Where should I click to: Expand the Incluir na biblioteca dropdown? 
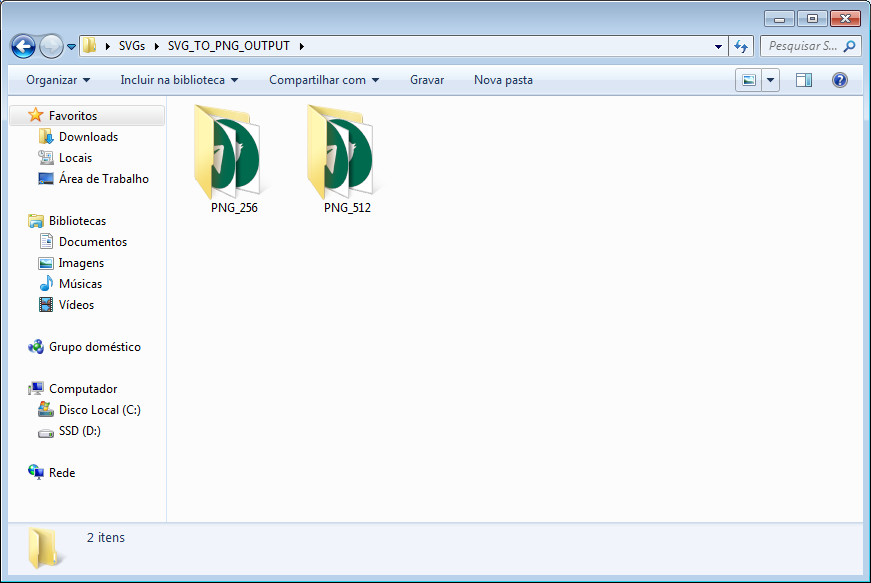(x=178, y=79)
